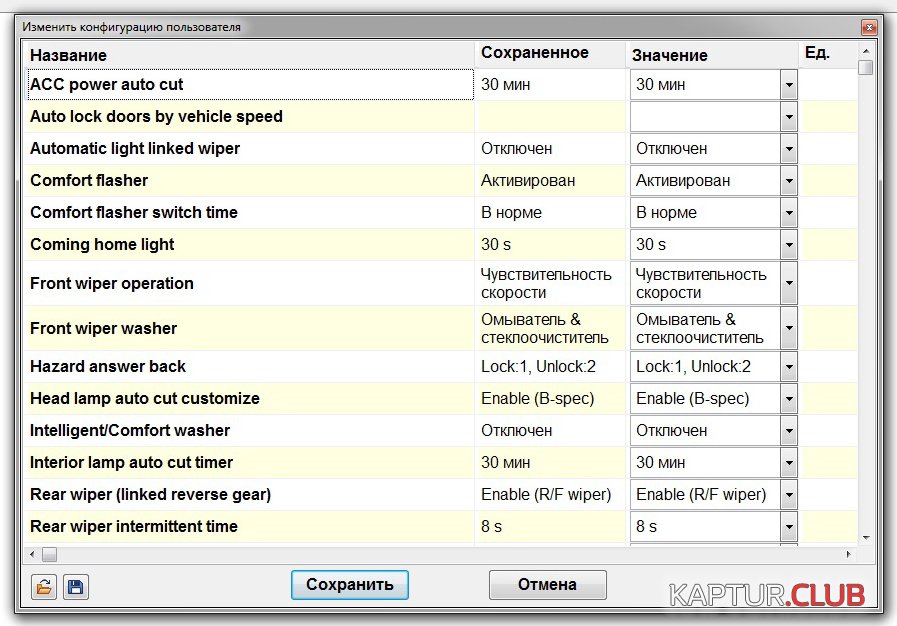Expand Auto lock doors by vehicle speed dropdown
The image size is (897, 626).
[789, 117]
